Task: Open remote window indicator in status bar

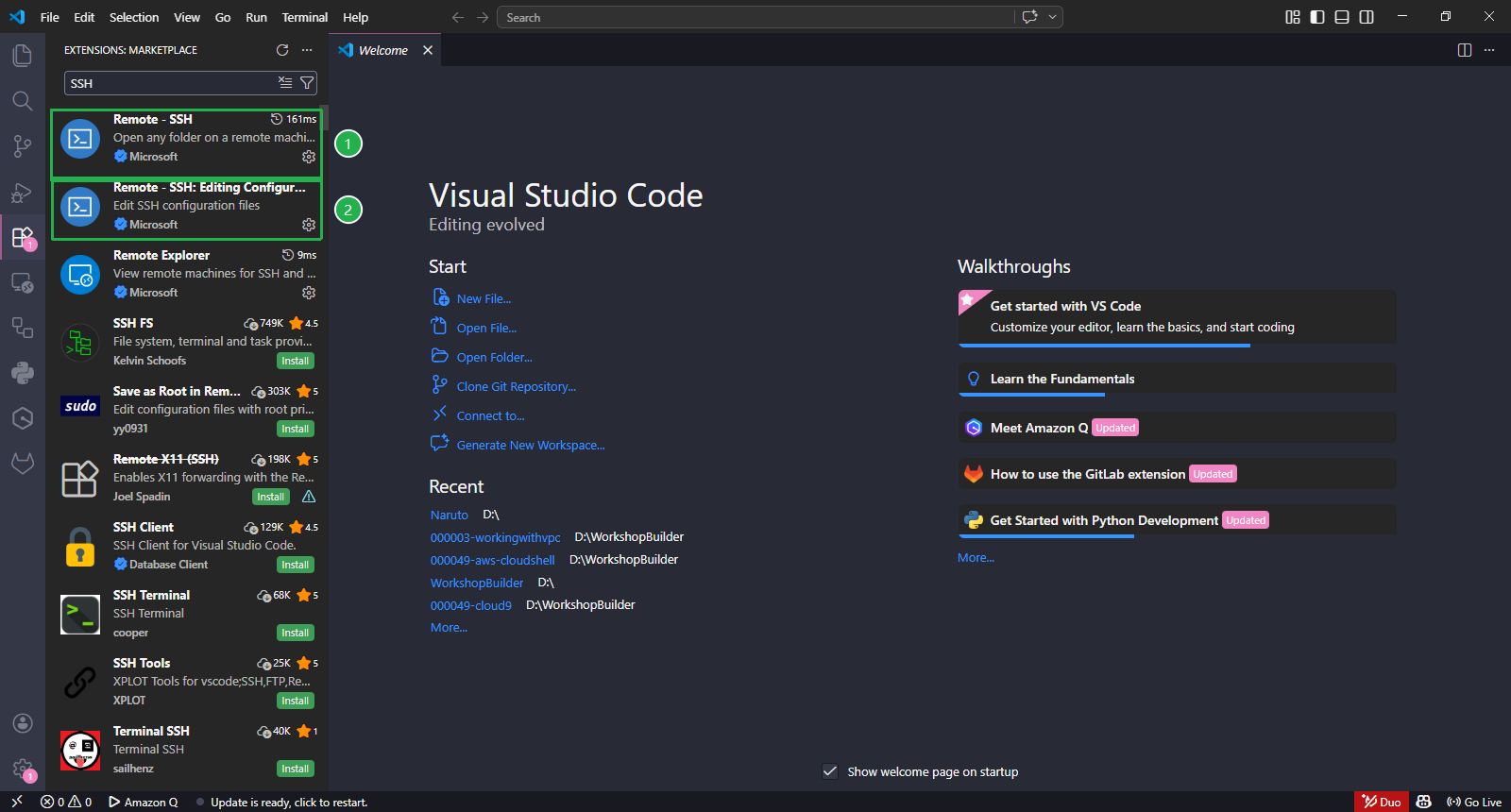Action: (x=16, y=802)
